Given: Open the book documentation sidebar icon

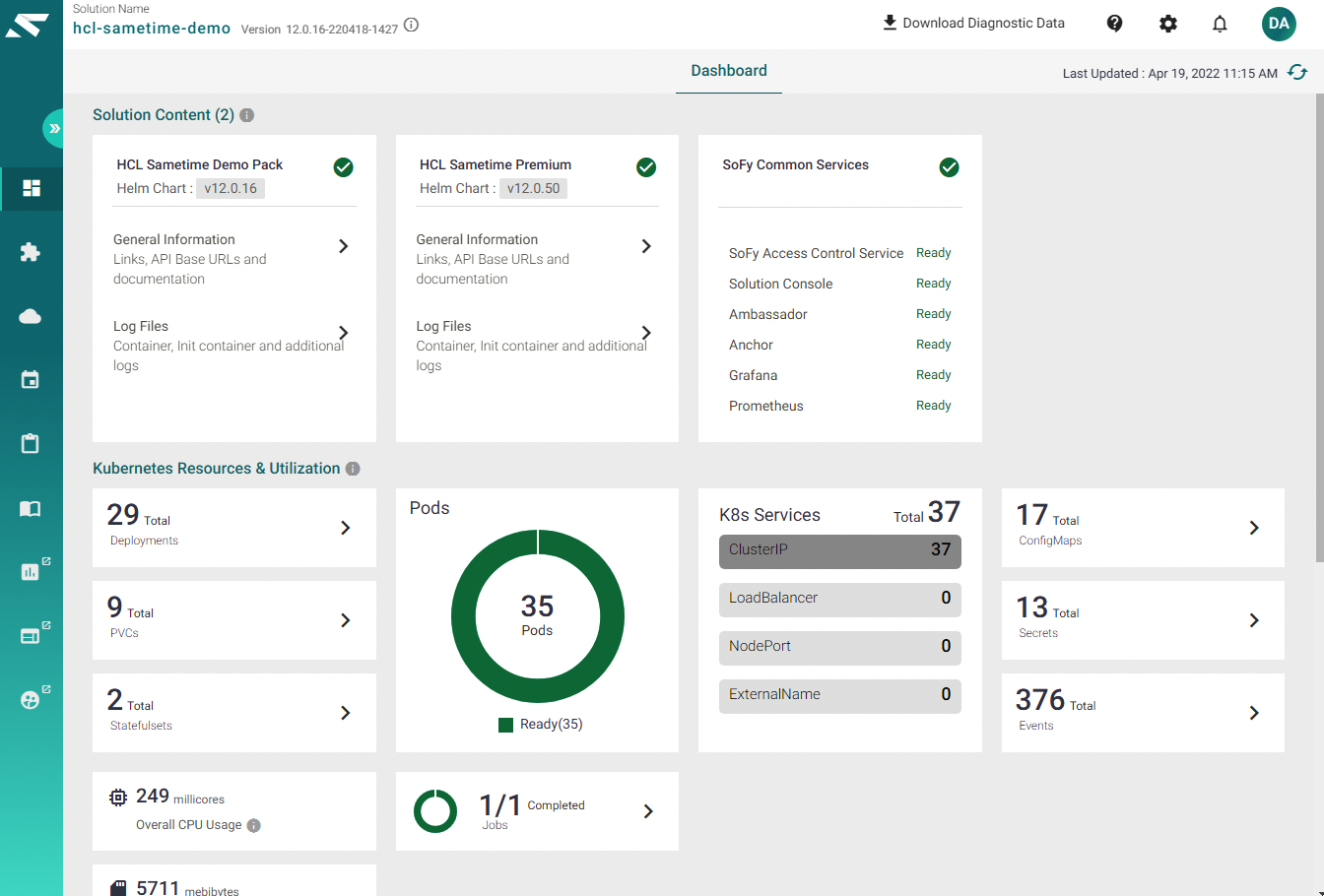Looking at the screenshot, I should pyautogui.click(x=31, y=508).
